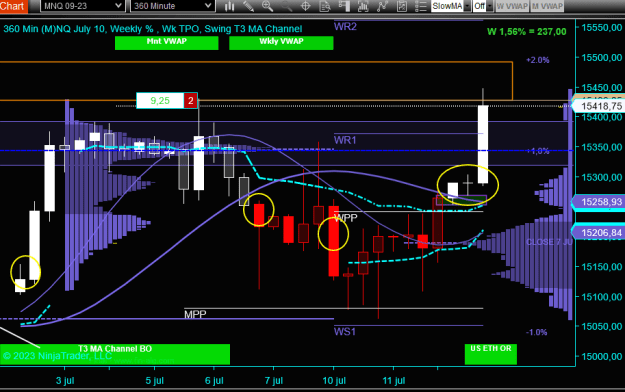Open the data box icon
This screenshot has height=392, width=625.
(325, 6)
